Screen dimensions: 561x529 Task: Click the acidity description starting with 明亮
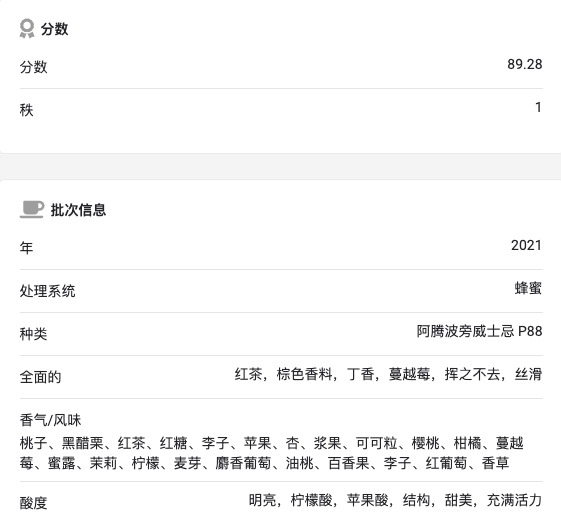(x=395, y=500)
